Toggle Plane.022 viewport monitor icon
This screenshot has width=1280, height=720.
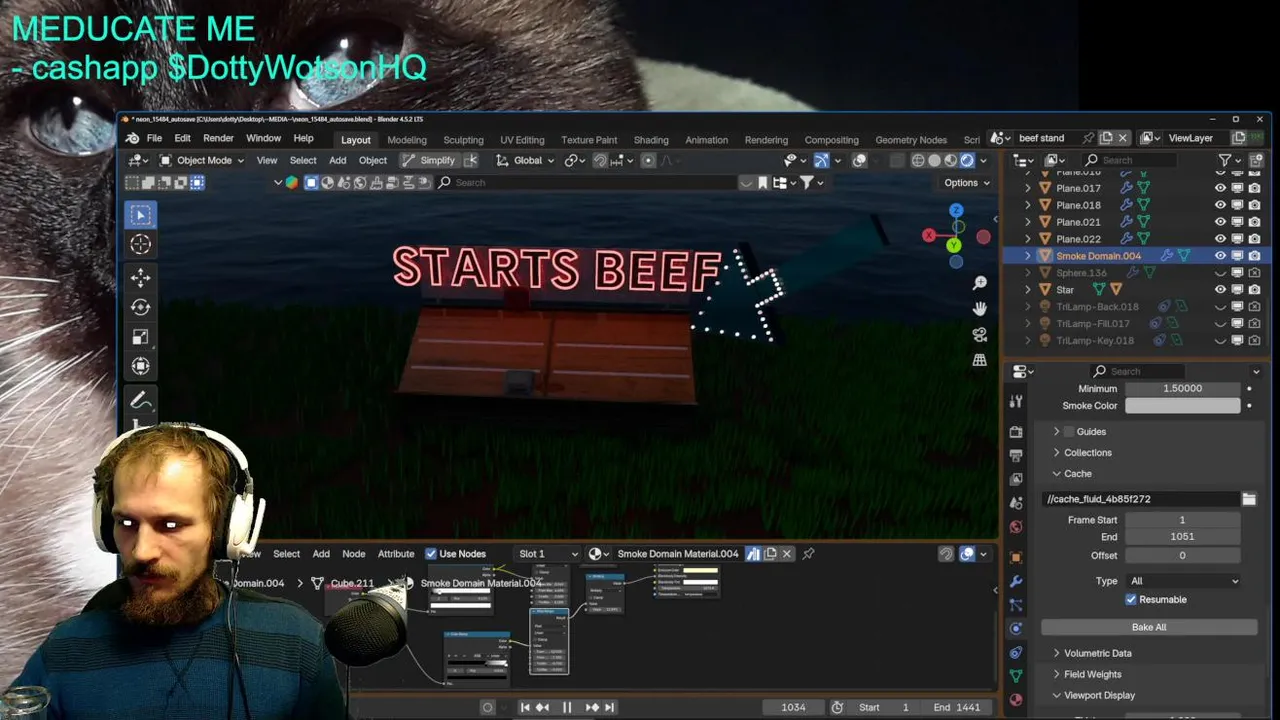point(1237,239)
